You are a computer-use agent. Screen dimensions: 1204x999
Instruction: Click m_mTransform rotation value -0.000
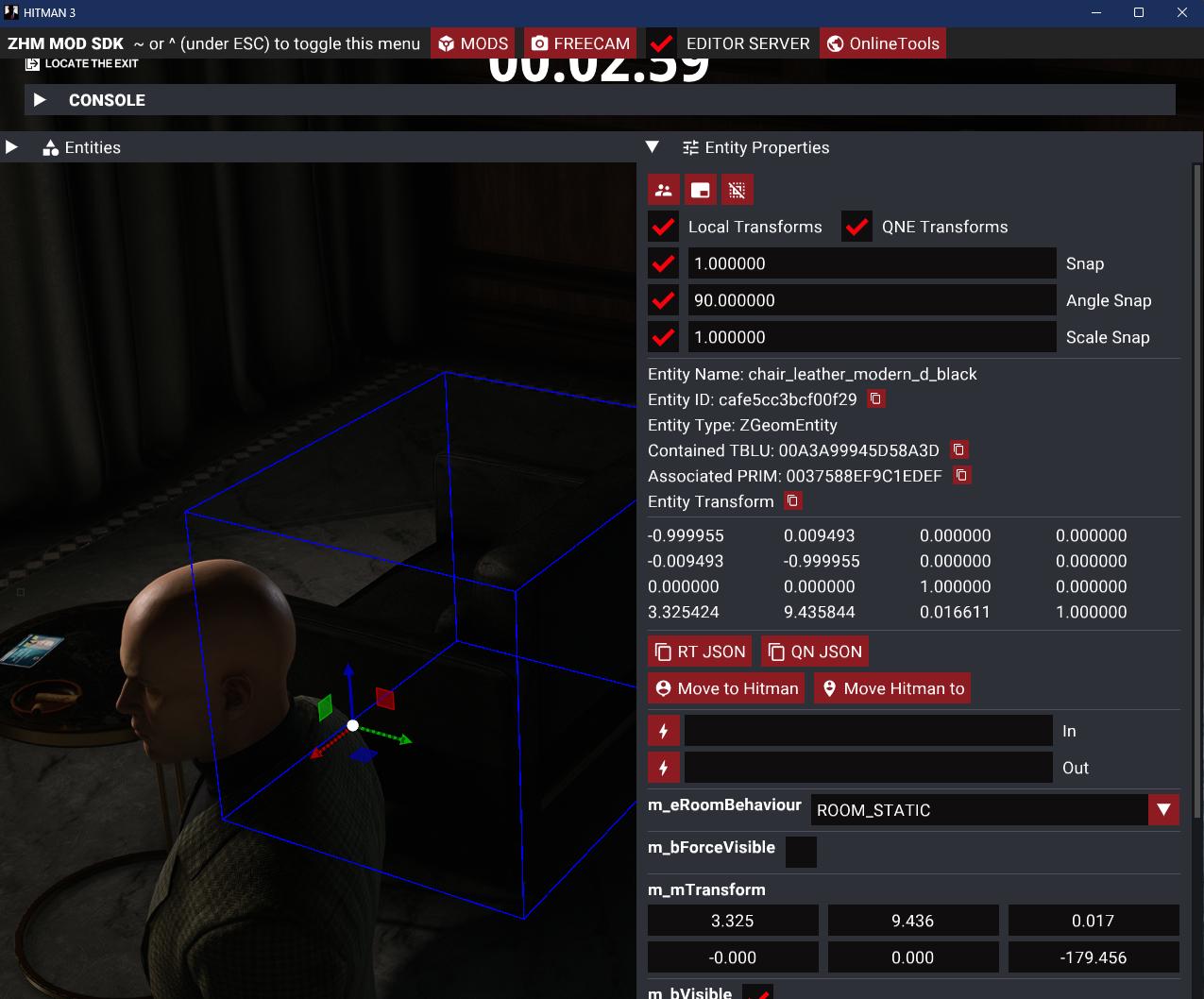coord(733,957)
